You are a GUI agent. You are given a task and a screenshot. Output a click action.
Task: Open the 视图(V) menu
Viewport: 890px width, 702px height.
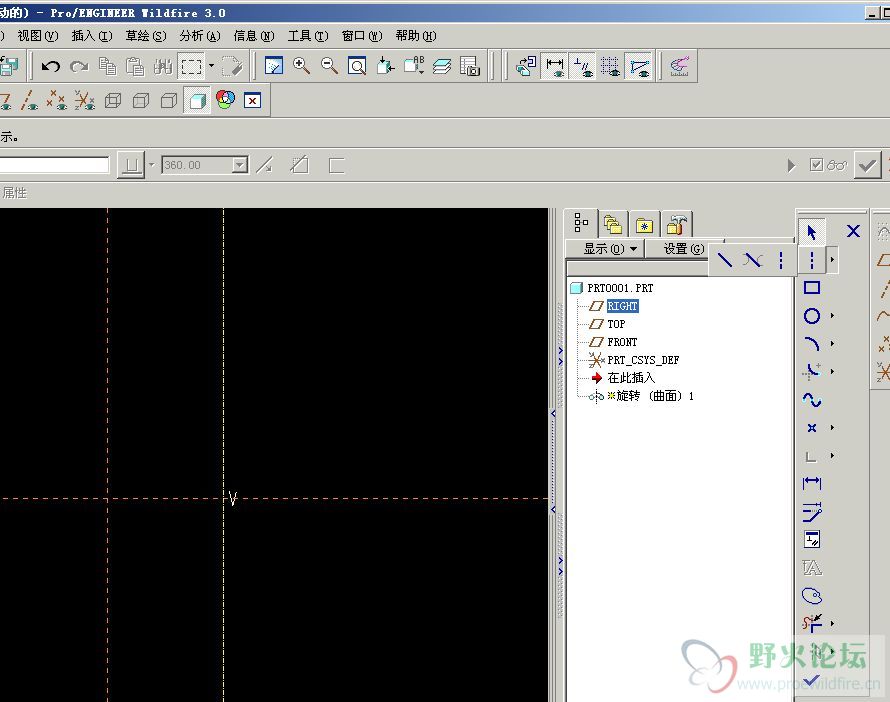click(37, 36)
